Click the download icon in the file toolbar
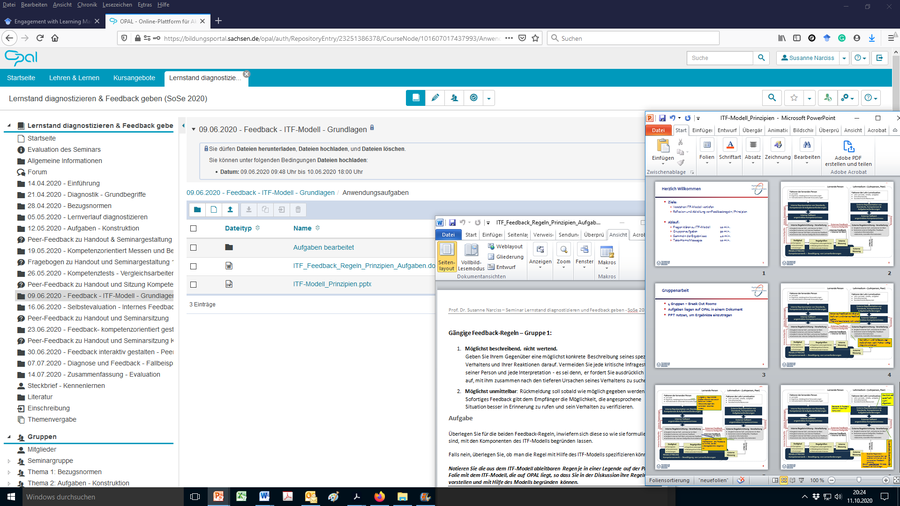 (249, 210)
